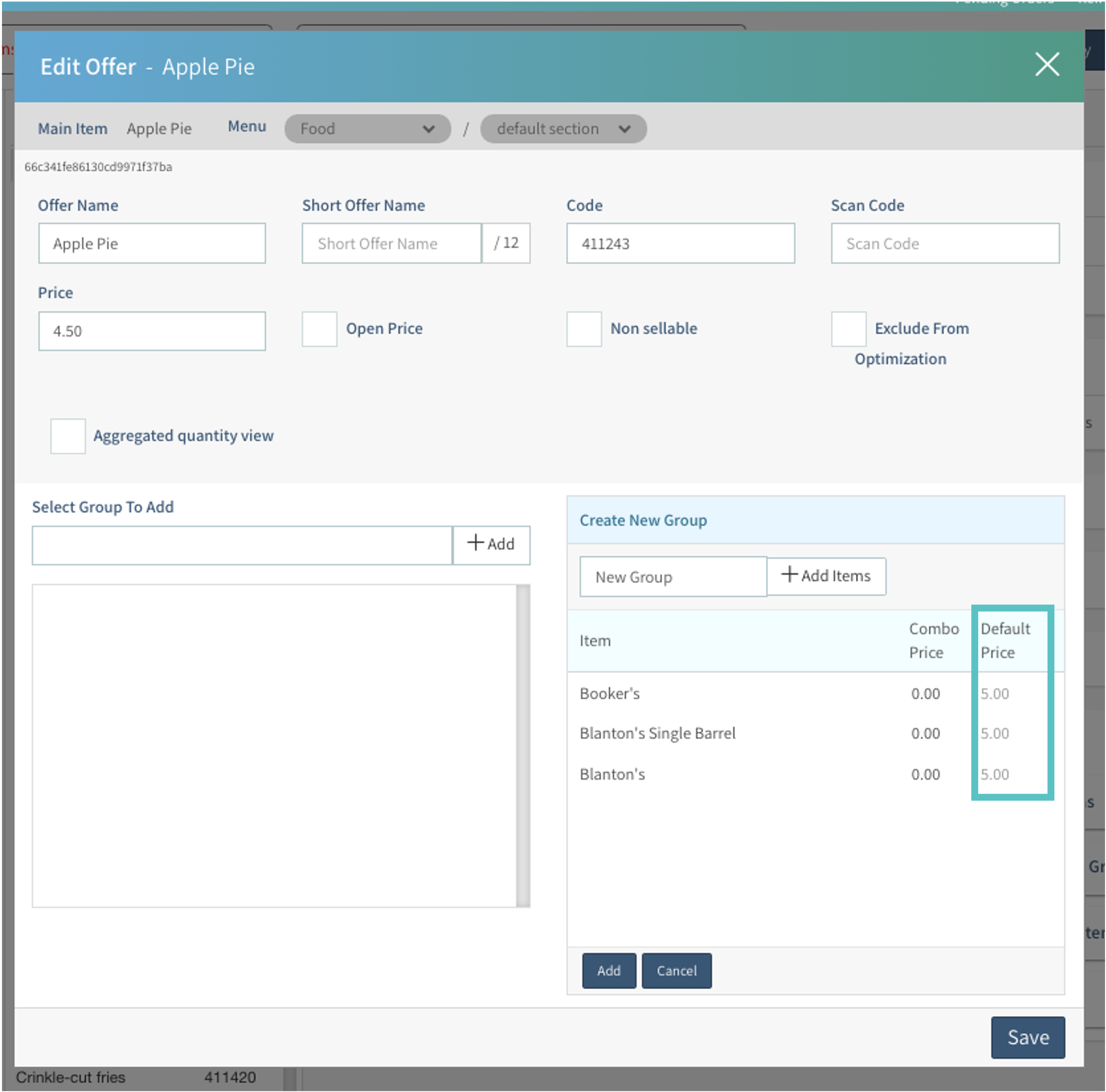Toggle Exclude From Optimization checkbox
Screen dimensions: 1106x1092
(x=848, y=329)
